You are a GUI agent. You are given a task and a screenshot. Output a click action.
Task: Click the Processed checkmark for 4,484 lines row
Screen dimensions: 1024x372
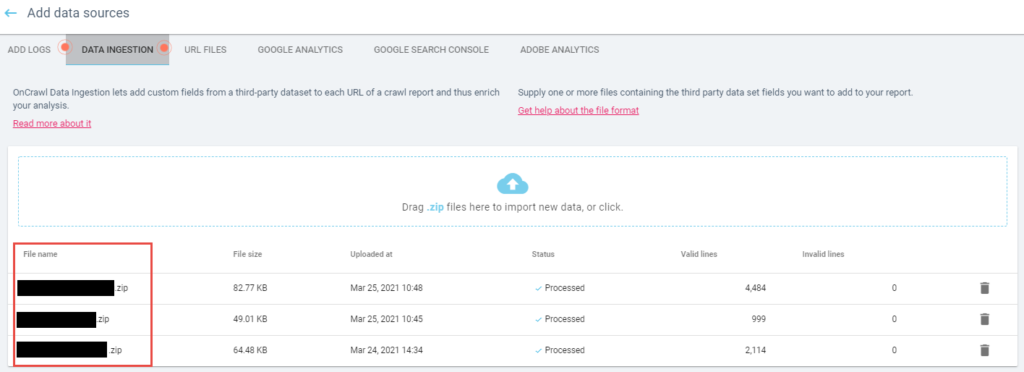coord(539,288)
